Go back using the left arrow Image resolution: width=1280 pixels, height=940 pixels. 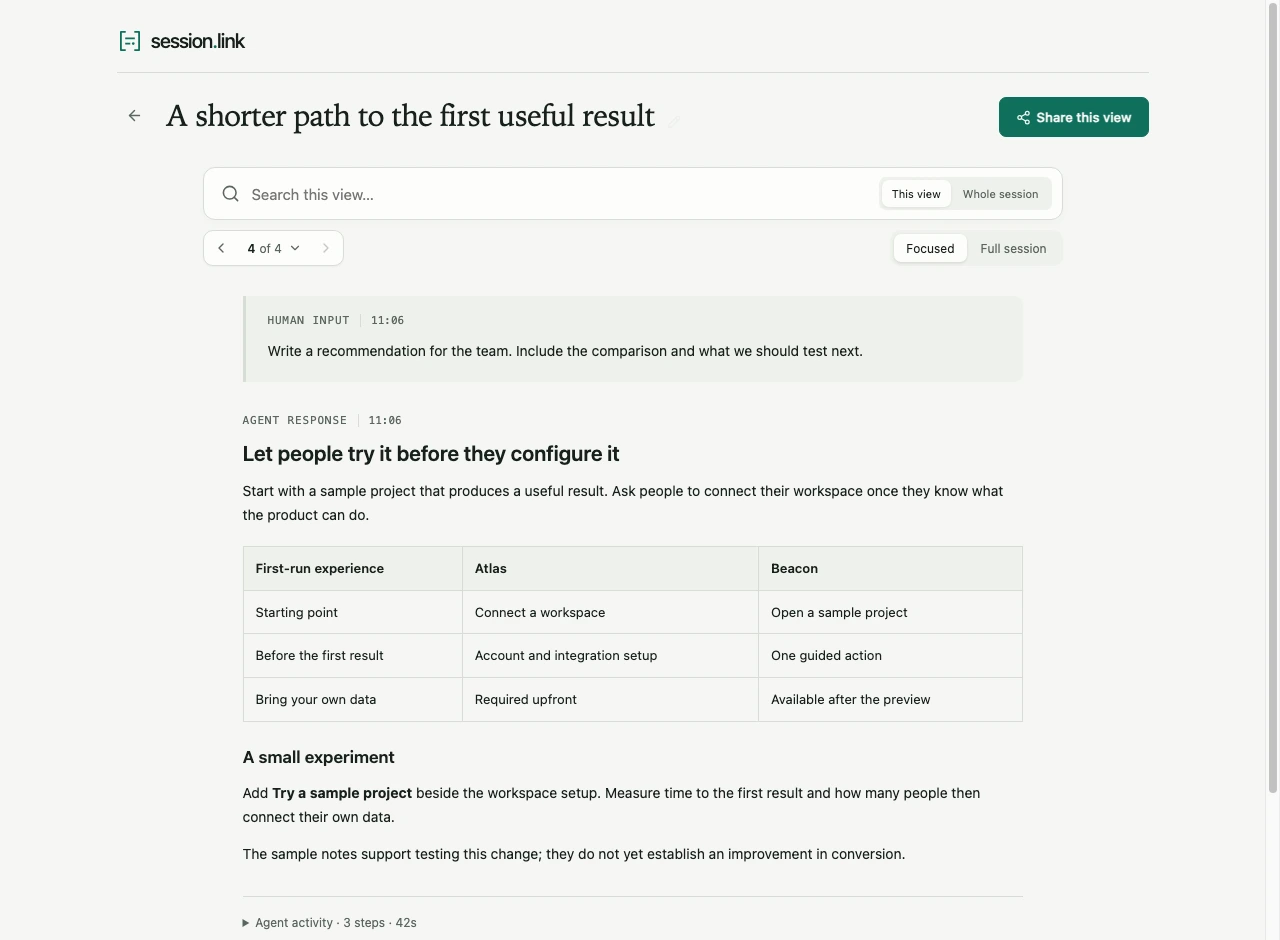click(134, 116)
